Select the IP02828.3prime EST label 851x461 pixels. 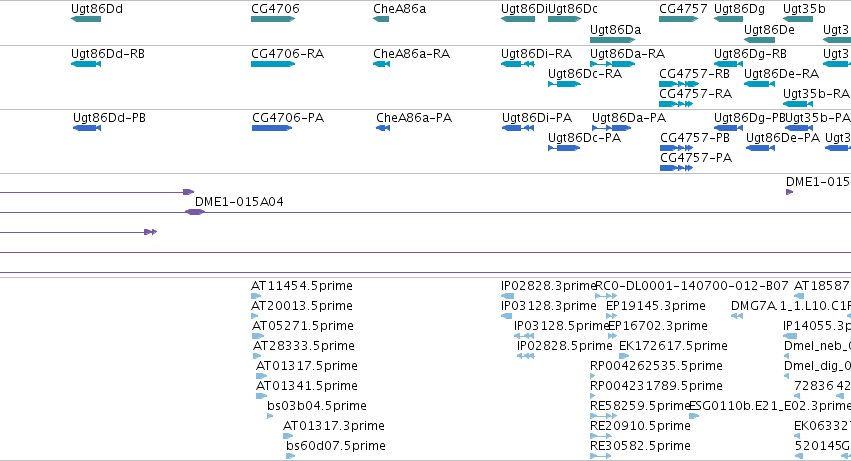[x=548, y=286]
